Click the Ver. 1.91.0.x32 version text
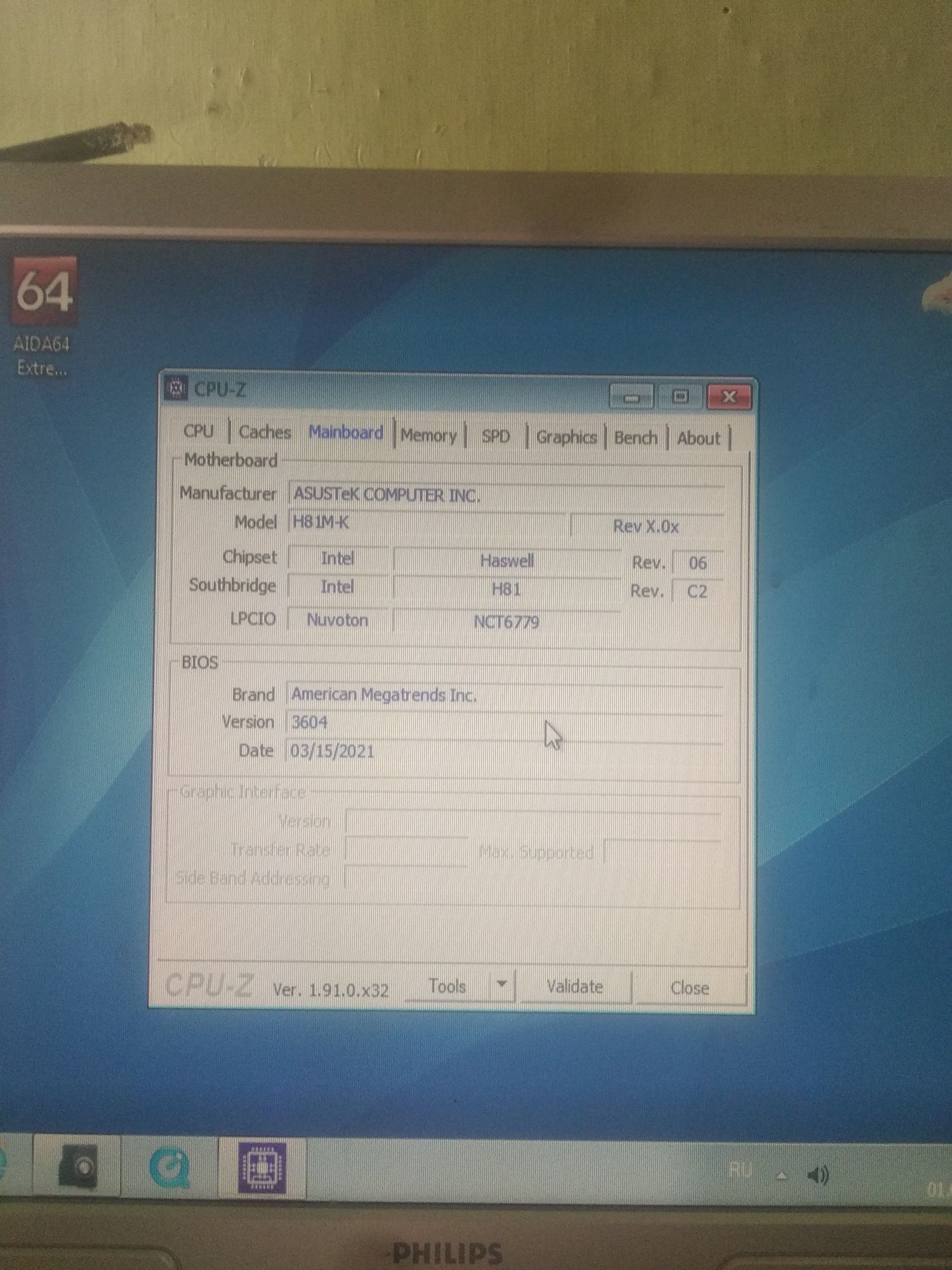This screenshot has height=1270, width=952. 330,990
